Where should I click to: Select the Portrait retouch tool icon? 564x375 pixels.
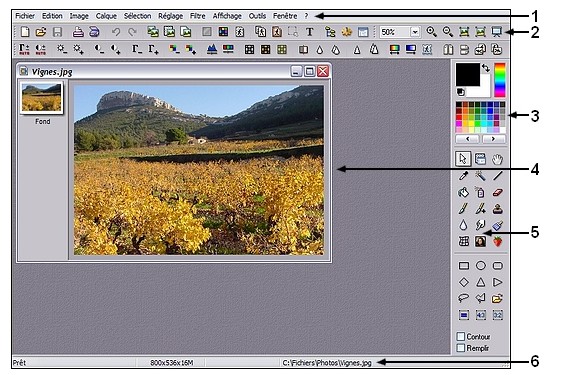(480, 242)
